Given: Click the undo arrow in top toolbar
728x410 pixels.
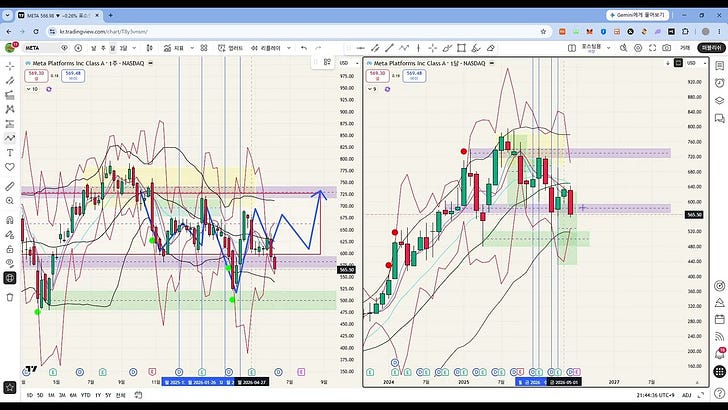Looking at the screenshot, I should 304,48.
